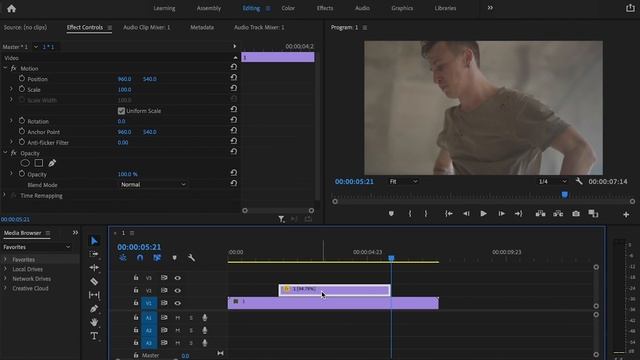The height and width of the screenshot is (360, 640).
Task: Open Audio Clip Mixer tab
Action: (147, 27)
